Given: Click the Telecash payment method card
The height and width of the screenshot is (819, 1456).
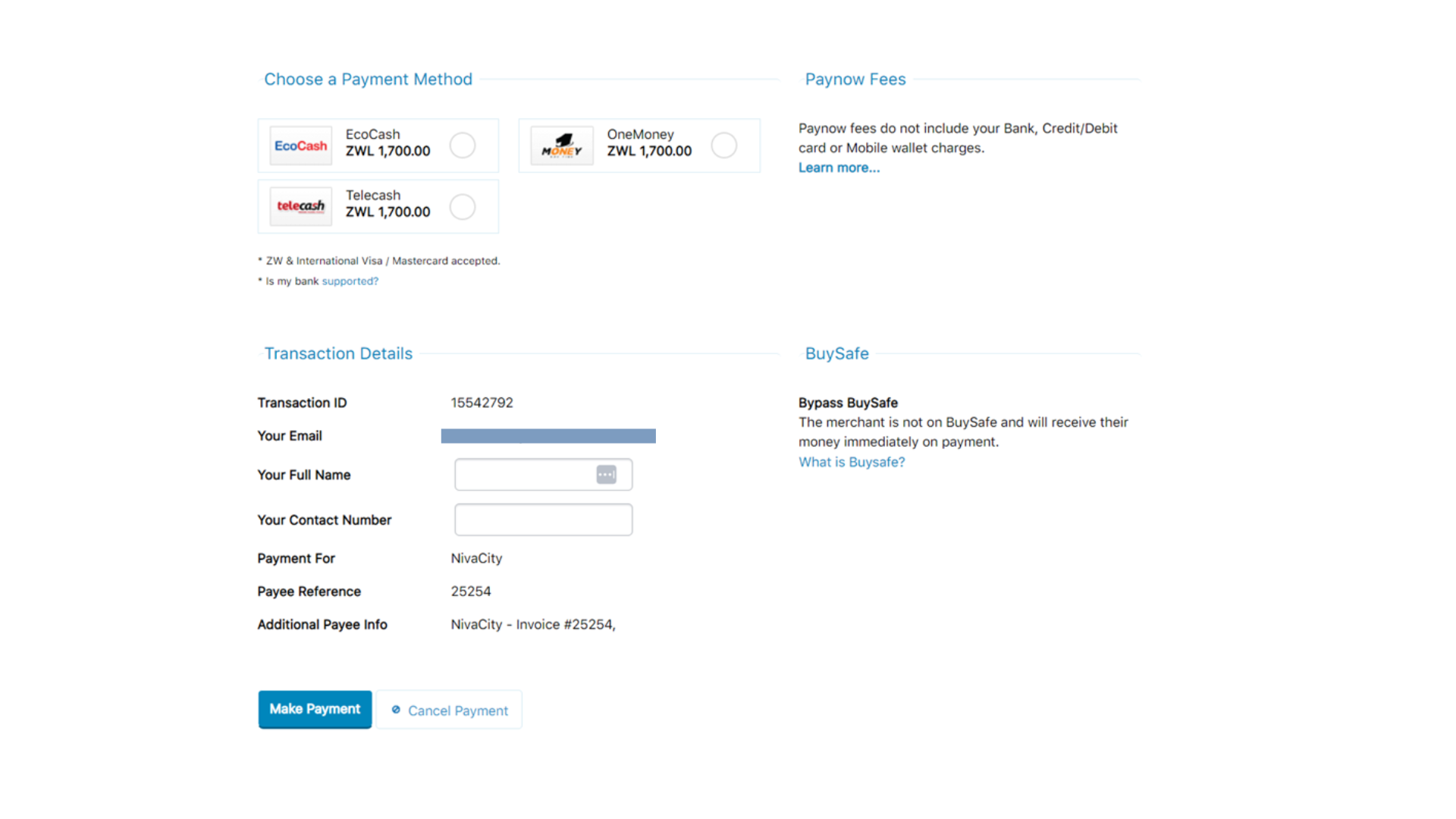Looking at the screenshot, I should click(378, 206).
